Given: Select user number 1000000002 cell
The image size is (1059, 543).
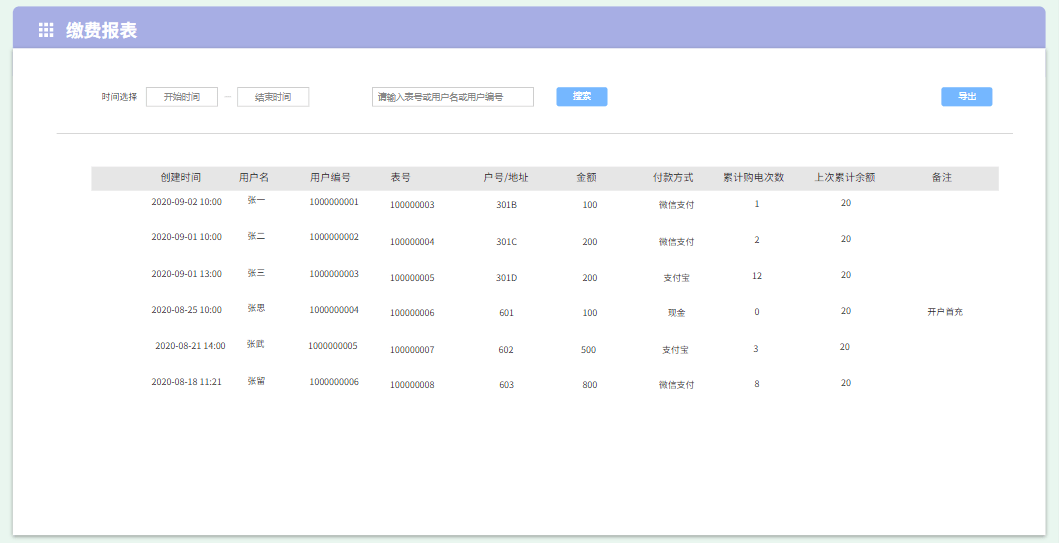Looking at the screenshot, I should coord(333,238).
